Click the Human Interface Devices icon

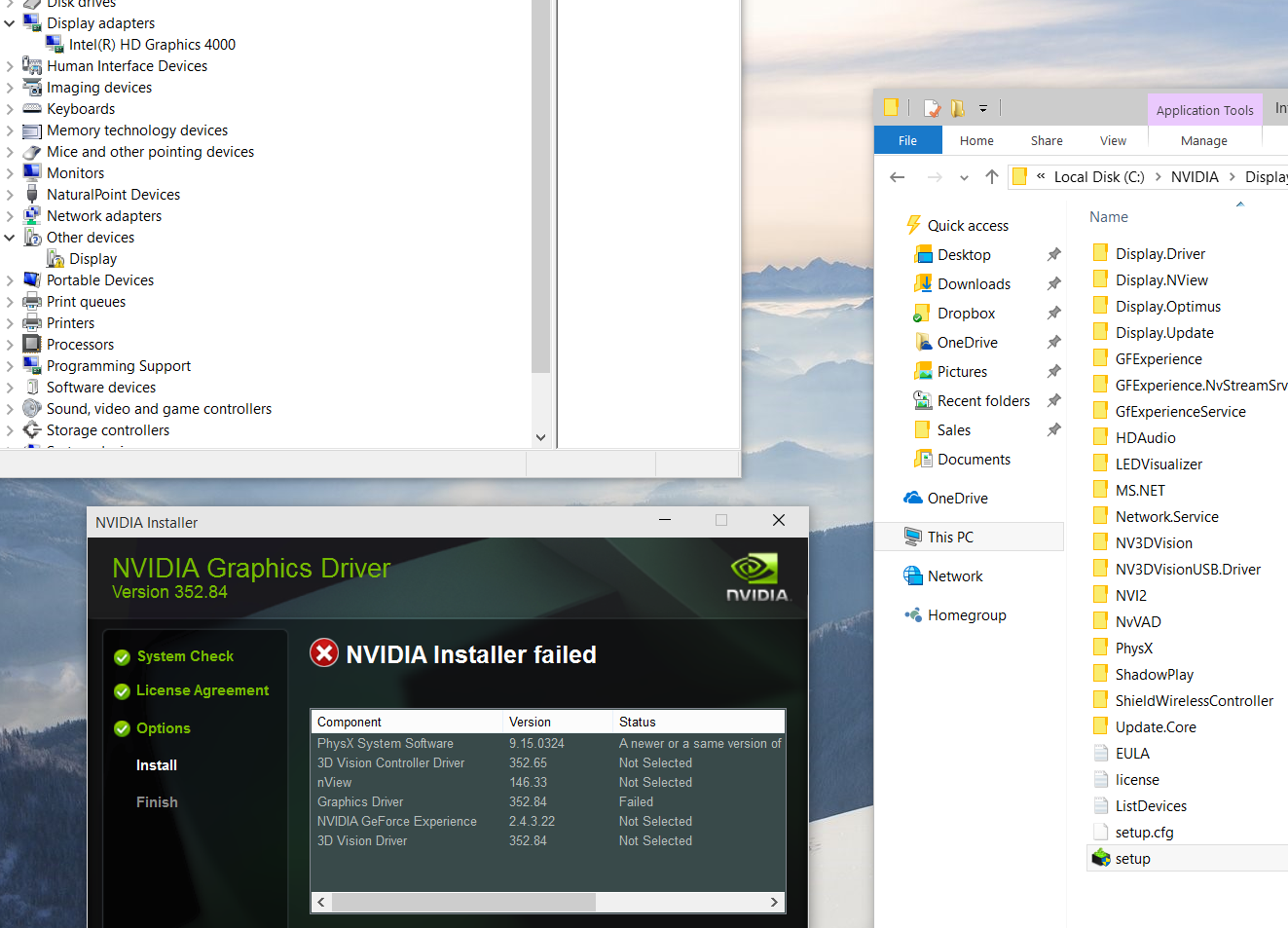32,65
